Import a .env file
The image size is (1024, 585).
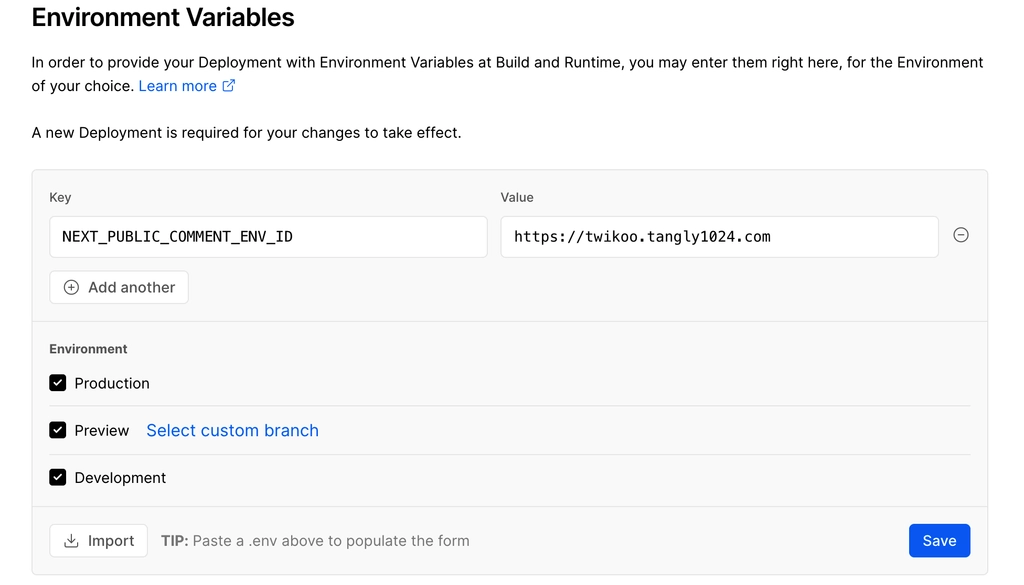click(99, 541)
